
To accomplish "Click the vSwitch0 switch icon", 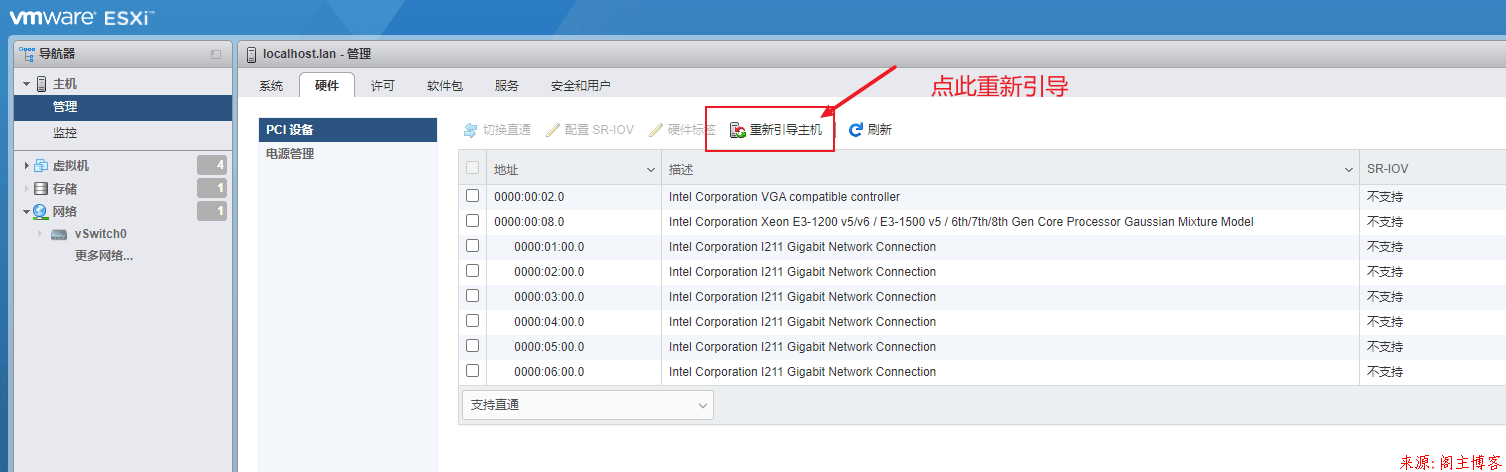I will [59, 234].
